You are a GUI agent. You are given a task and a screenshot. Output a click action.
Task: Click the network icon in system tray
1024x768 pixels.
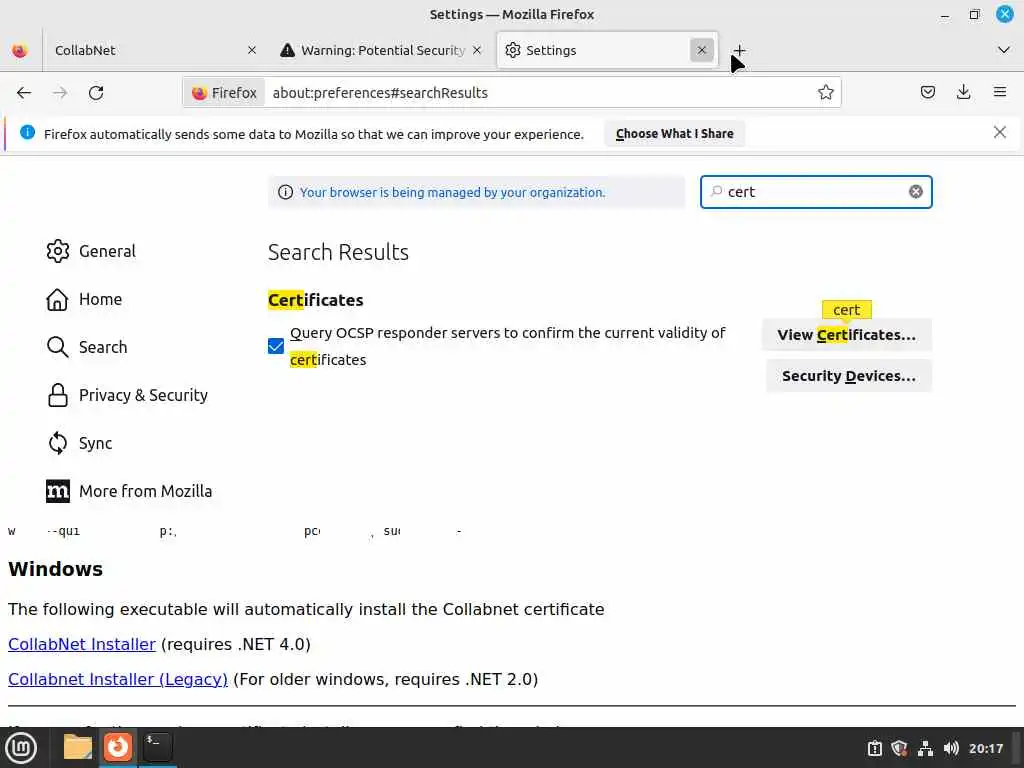(x=925, y=748)
